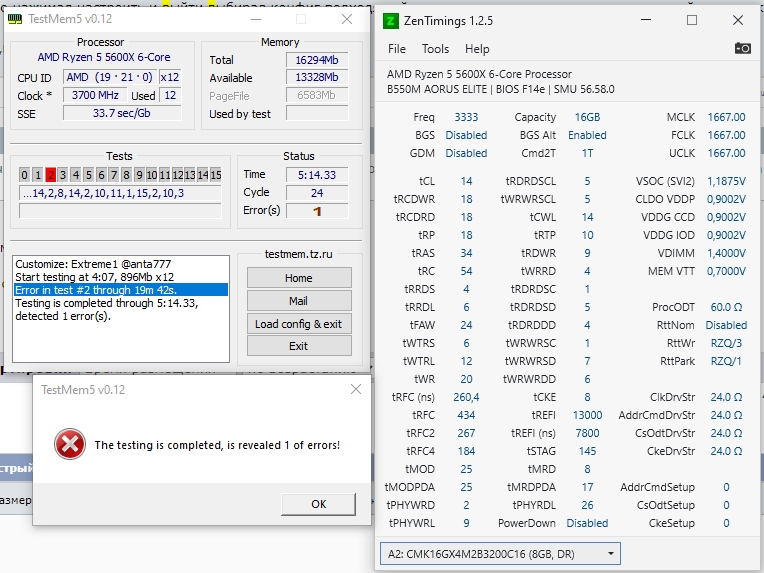Close the TestMem5 main window
This screenshot has height=573, width=764.
coord(347,19)
